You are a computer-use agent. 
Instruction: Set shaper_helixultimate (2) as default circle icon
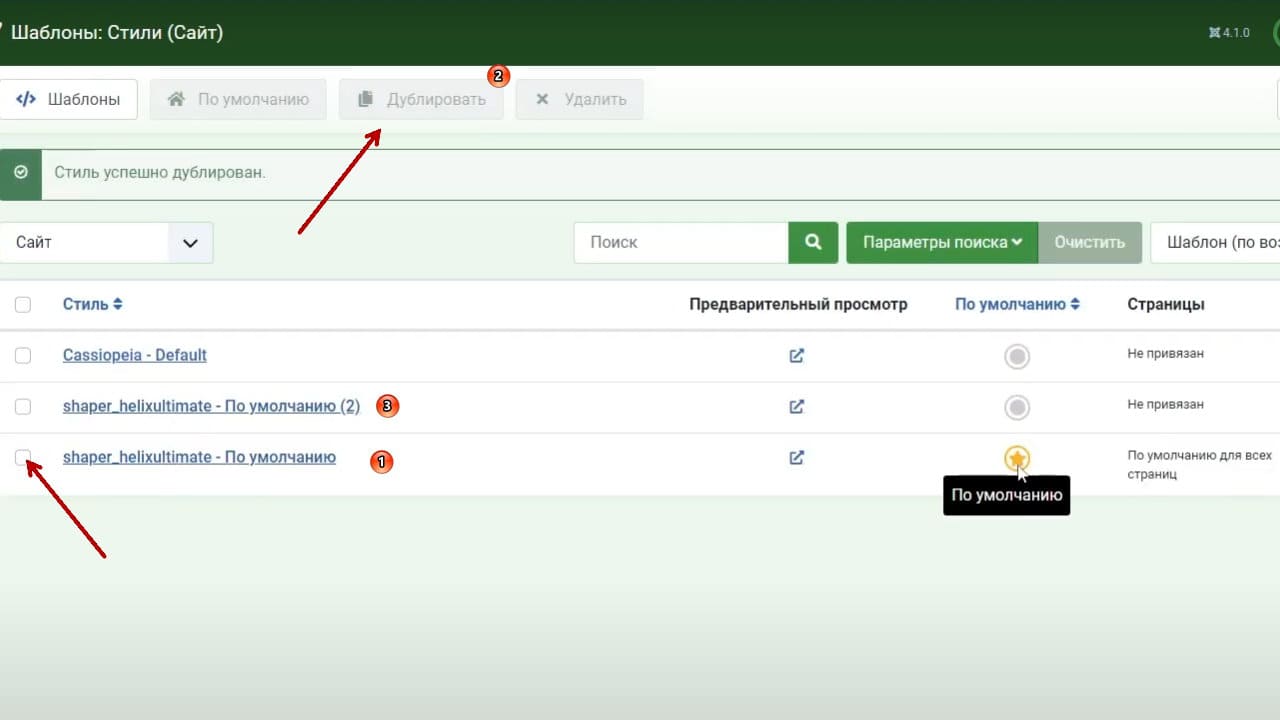[x=1017, y=407]
